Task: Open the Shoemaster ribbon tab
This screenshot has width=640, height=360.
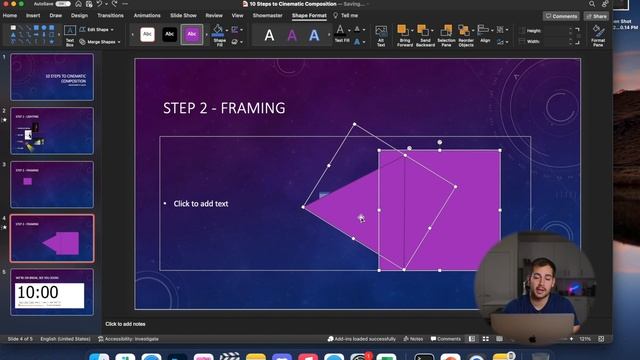Action: pyautogui.click(x=267, y=16)
